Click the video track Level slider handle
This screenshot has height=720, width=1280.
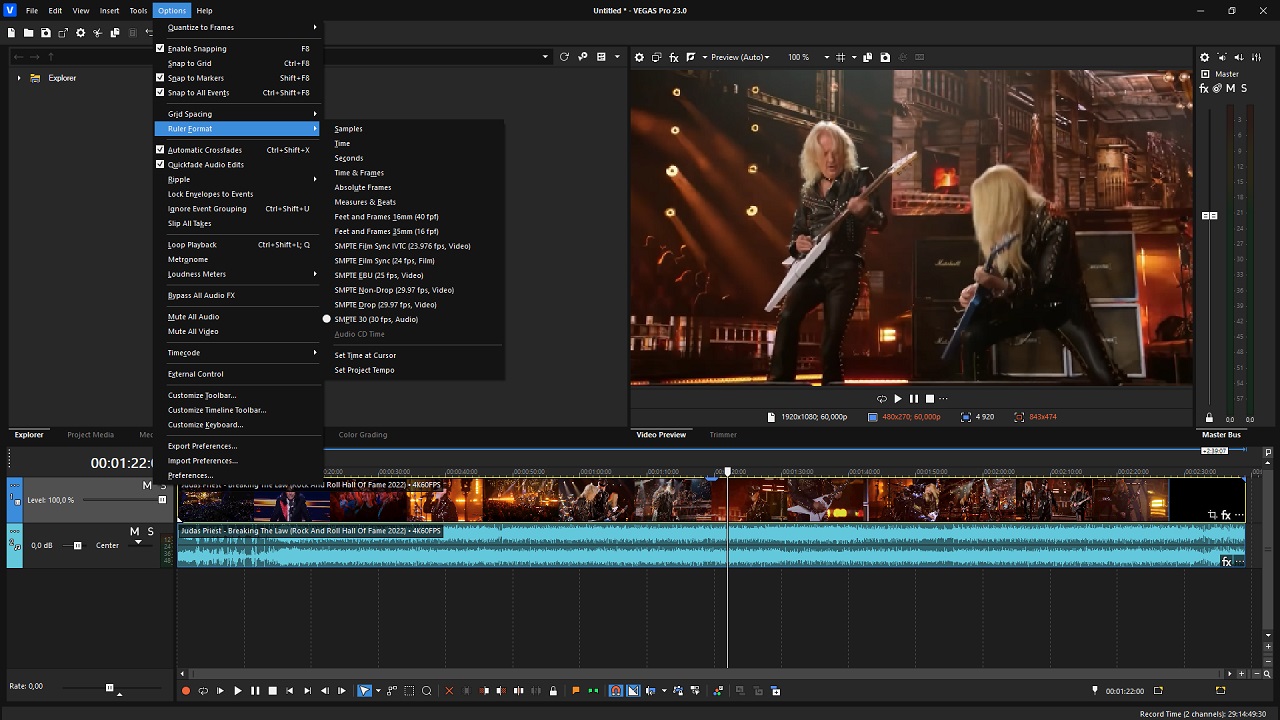[x=162, y=500]
